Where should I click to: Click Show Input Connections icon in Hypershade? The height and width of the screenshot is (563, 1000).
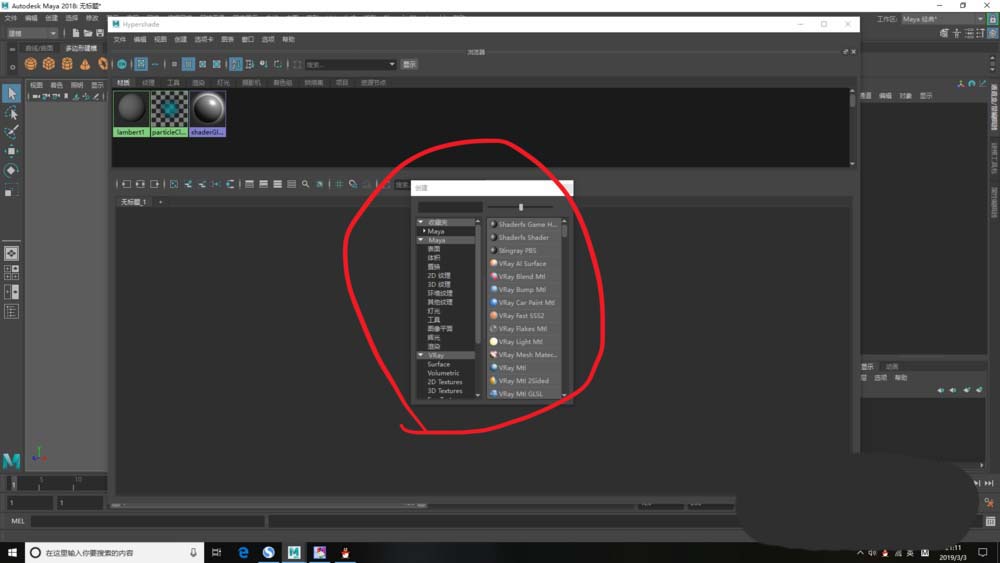coord(126,184)
